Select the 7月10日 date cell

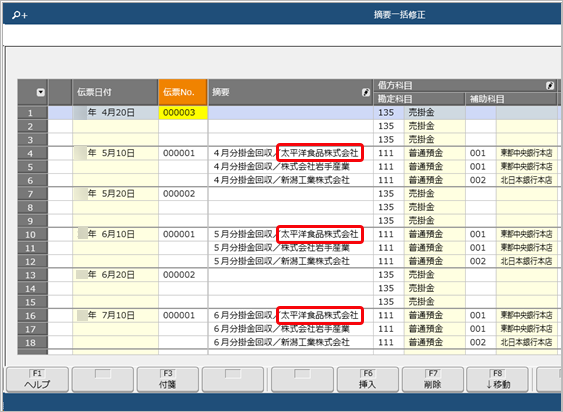click(115, 315)
